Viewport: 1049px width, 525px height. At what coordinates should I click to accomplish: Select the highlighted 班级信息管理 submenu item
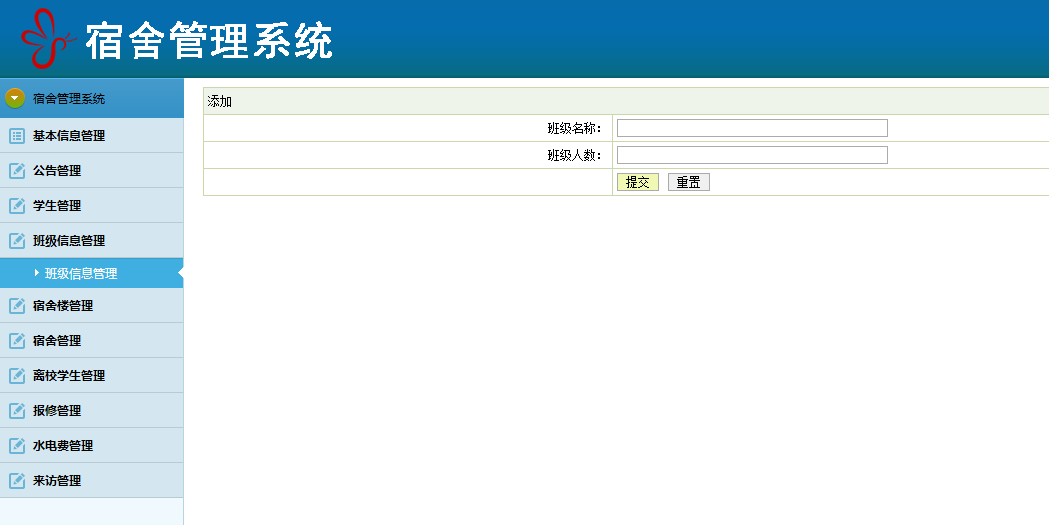tap(92, 273)
